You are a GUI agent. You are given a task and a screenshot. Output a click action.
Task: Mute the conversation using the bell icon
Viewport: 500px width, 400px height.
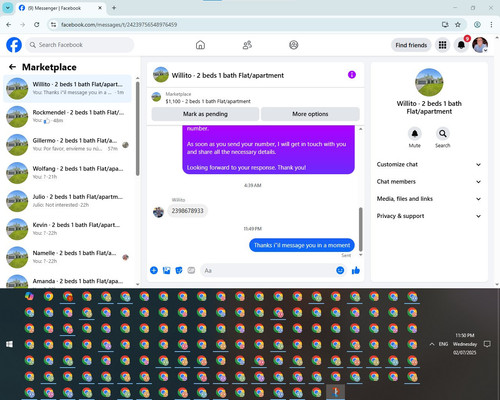415,134
